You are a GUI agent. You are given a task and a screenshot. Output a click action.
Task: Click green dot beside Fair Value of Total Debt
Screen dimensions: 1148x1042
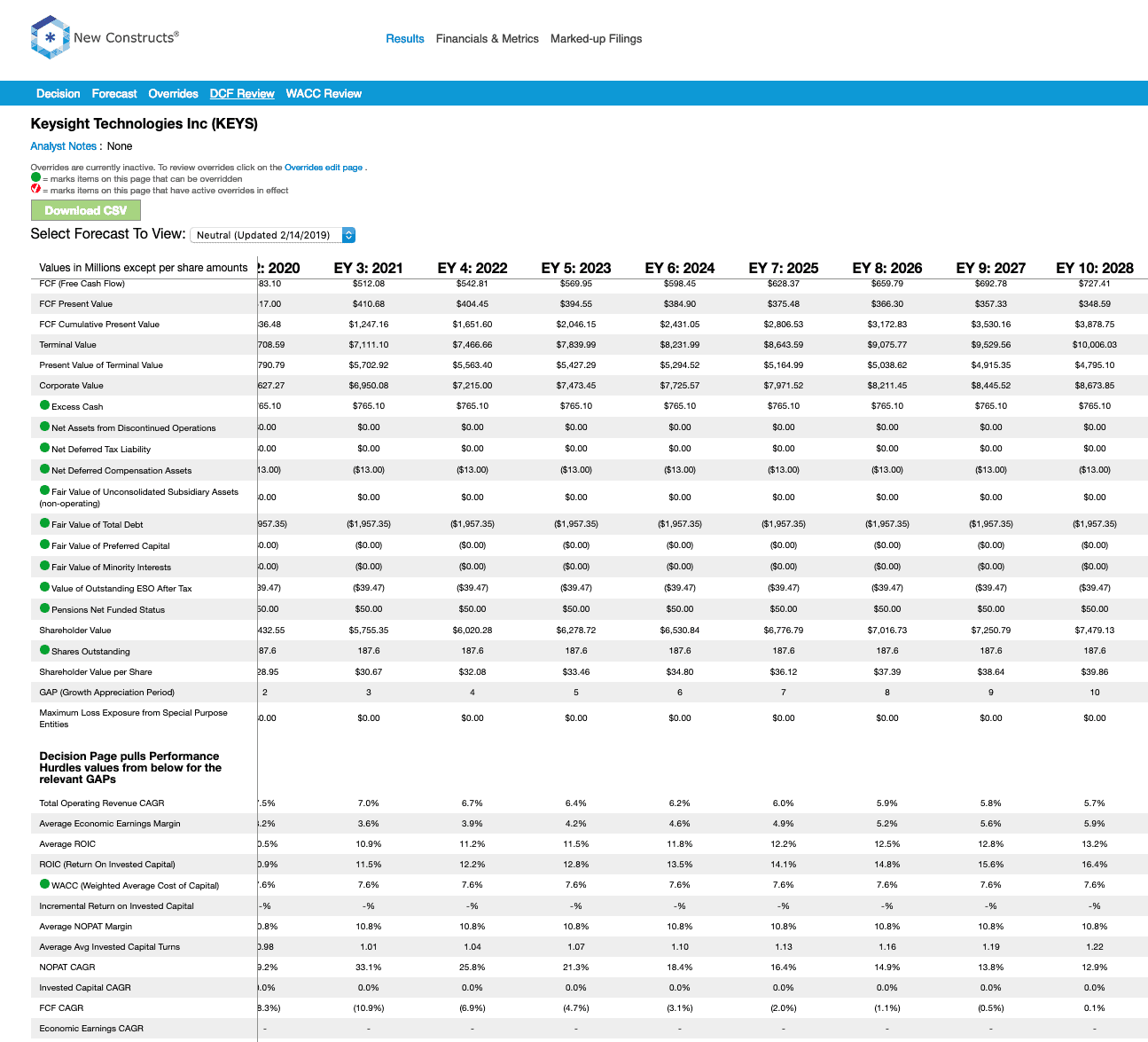[44, 523]
